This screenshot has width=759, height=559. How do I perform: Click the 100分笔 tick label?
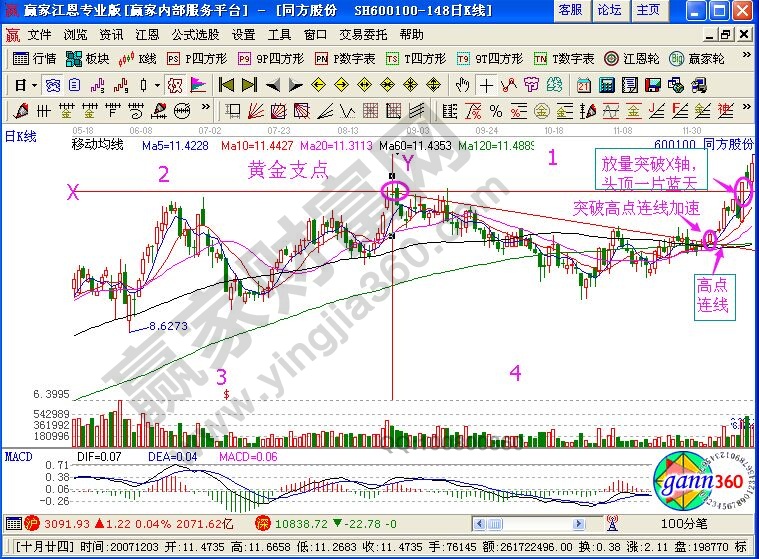690,522
